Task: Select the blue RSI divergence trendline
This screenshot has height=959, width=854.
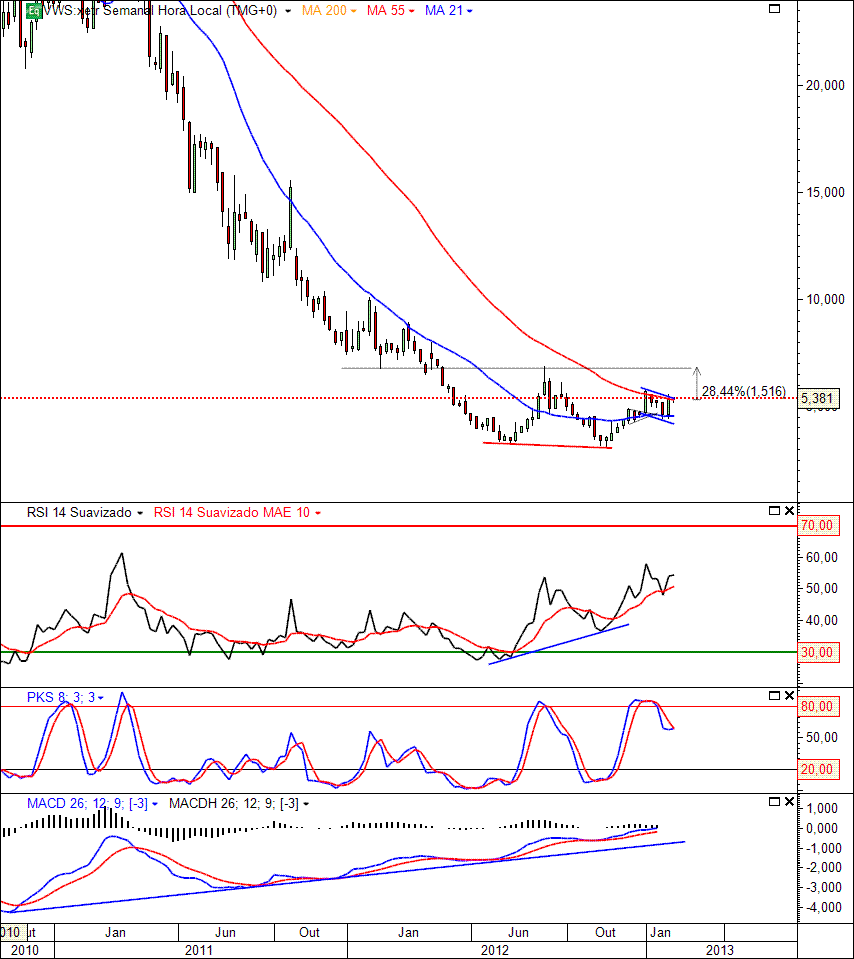Action: click(559, 644)
